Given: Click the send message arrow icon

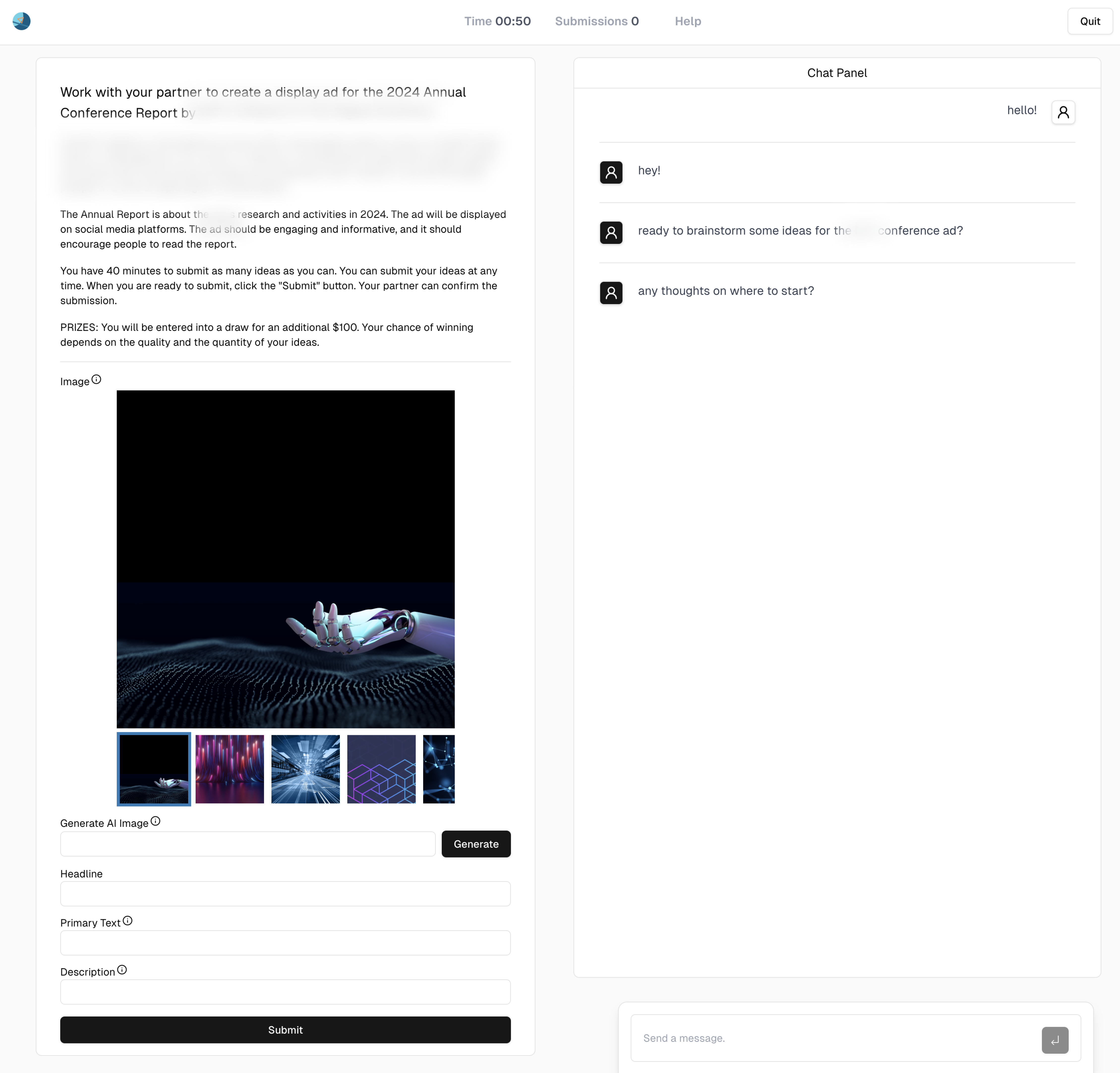Looking at the screenshot, I should coord(1055,1040).
